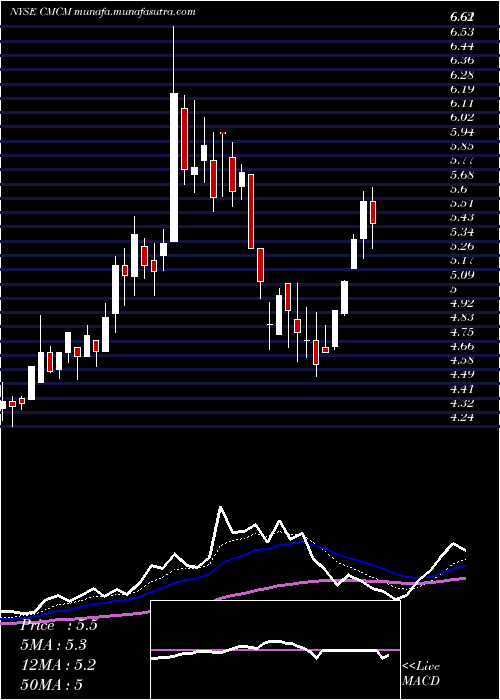
Task: Select the 4.92 price axis label
Action: pyautogui.click(x=462, y=303)
